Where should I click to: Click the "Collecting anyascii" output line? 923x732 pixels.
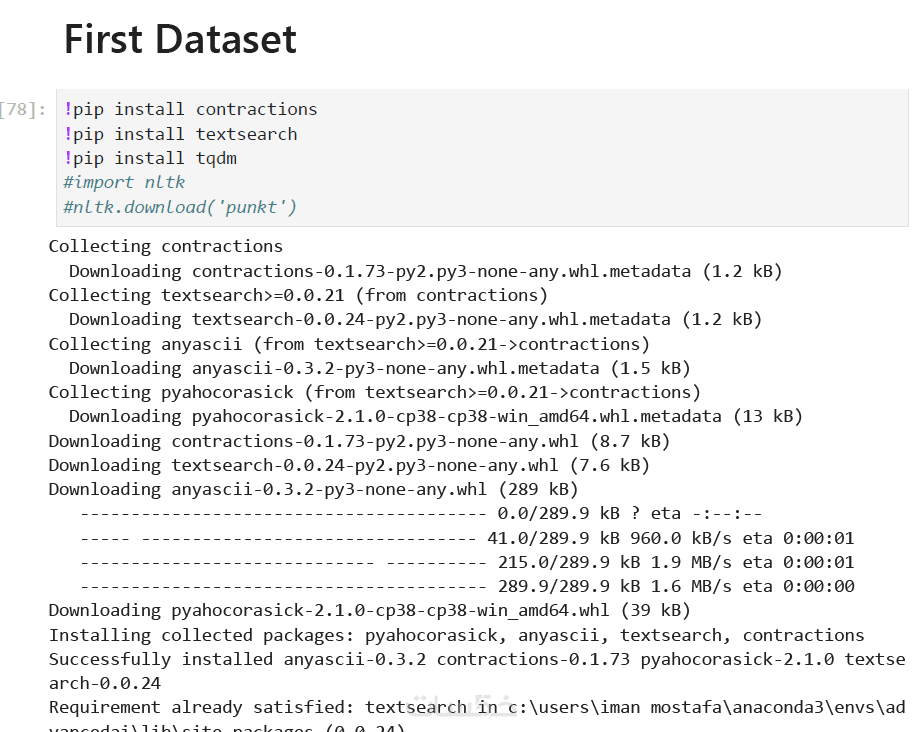(349, 344)
